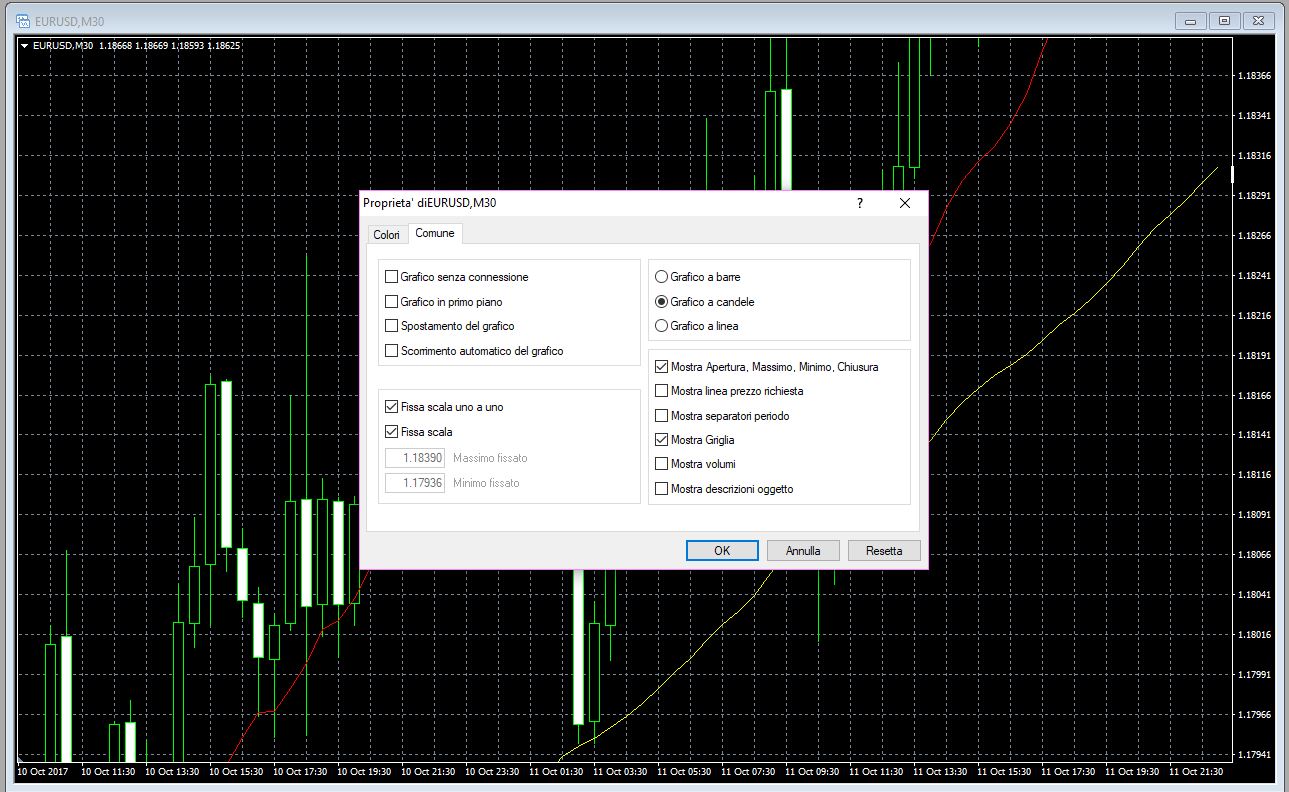The height and width of the screenshot is (792, 1289).
Task: Enable Grafico senza connessione checkbox
Action: tap(392, 277)
